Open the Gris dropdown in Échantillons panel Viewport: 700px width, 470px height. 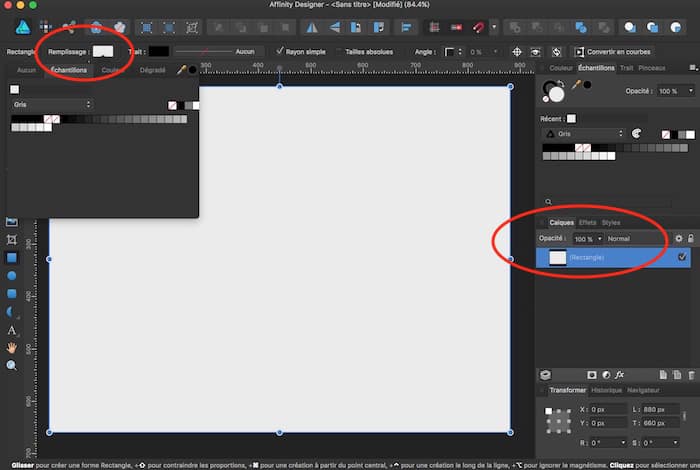[583, 133]
